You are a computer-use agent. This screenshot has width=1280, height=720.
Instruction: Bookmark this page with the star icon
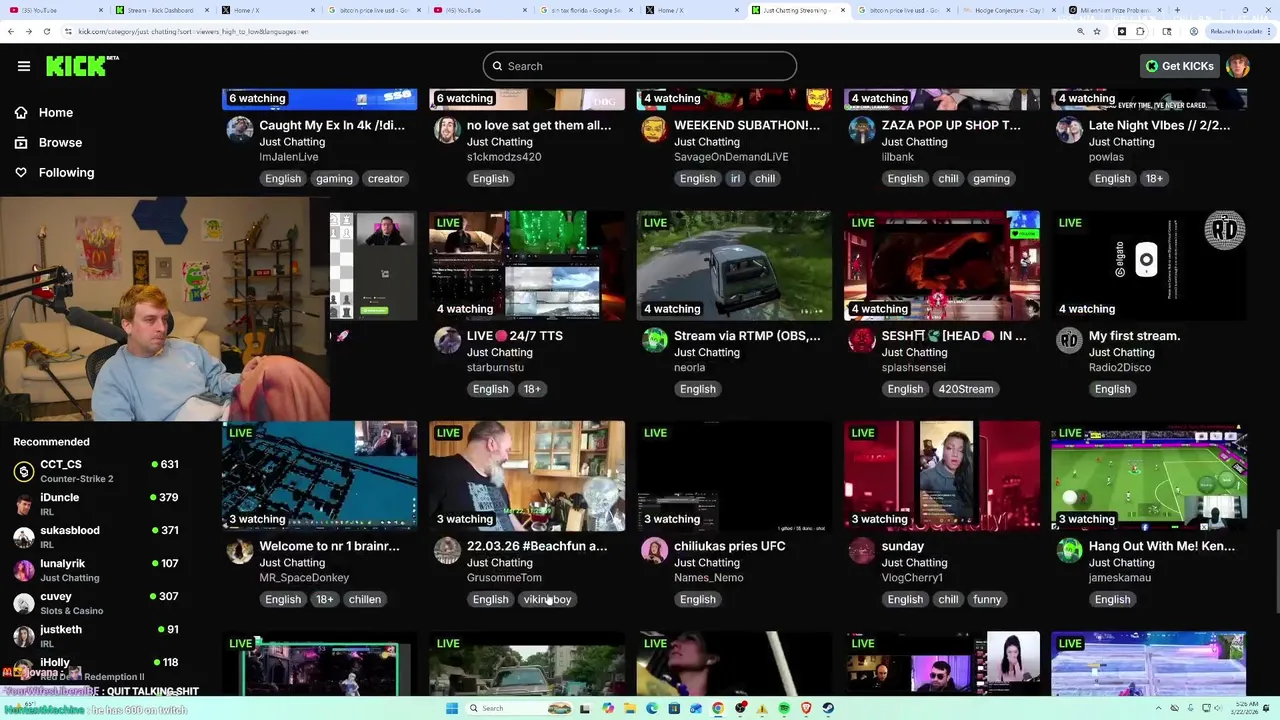(1097, 31)
